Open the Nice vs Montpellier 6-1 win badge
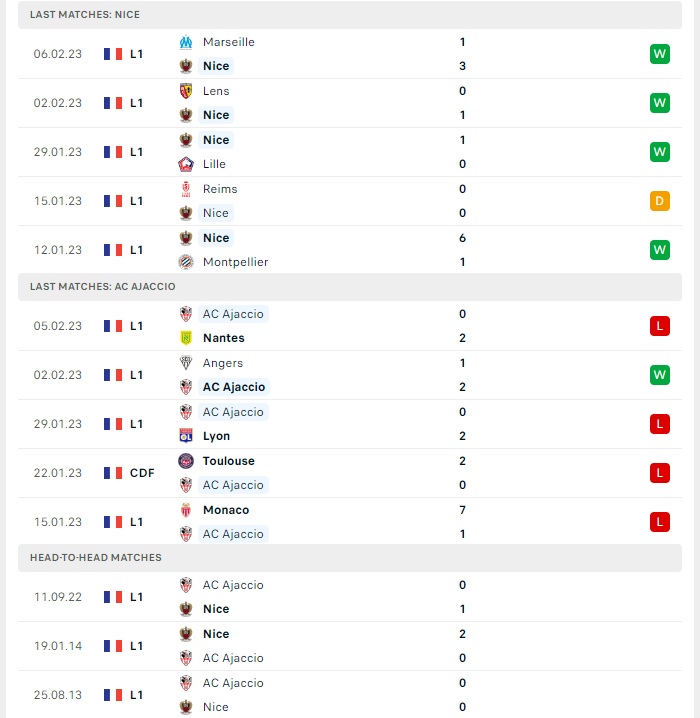The image size is (700, 718). [659, 250]
